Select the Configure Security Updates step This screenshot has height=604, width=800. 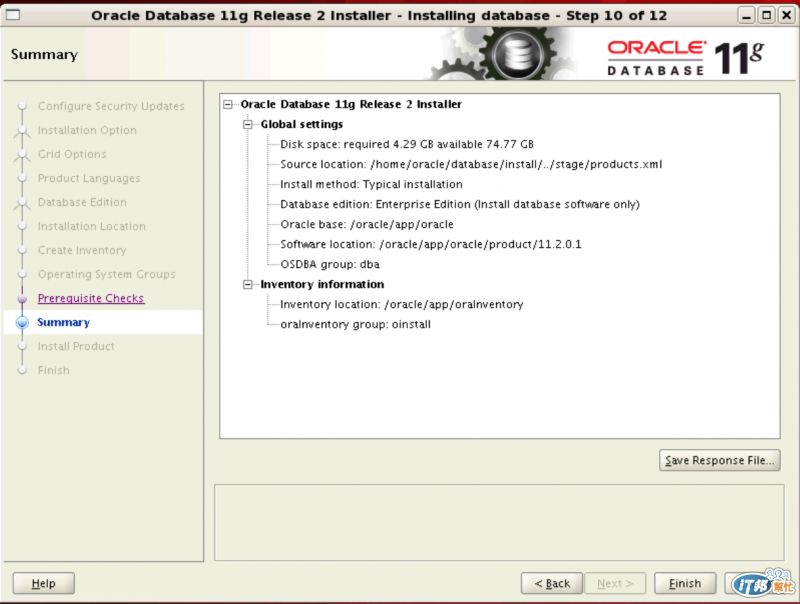111,106
